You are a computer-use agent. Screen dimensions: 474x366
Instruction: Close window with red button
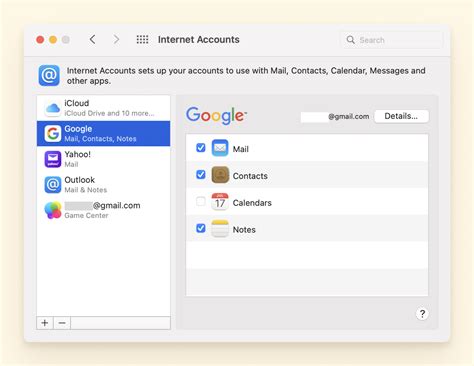[x=40, y=40]
